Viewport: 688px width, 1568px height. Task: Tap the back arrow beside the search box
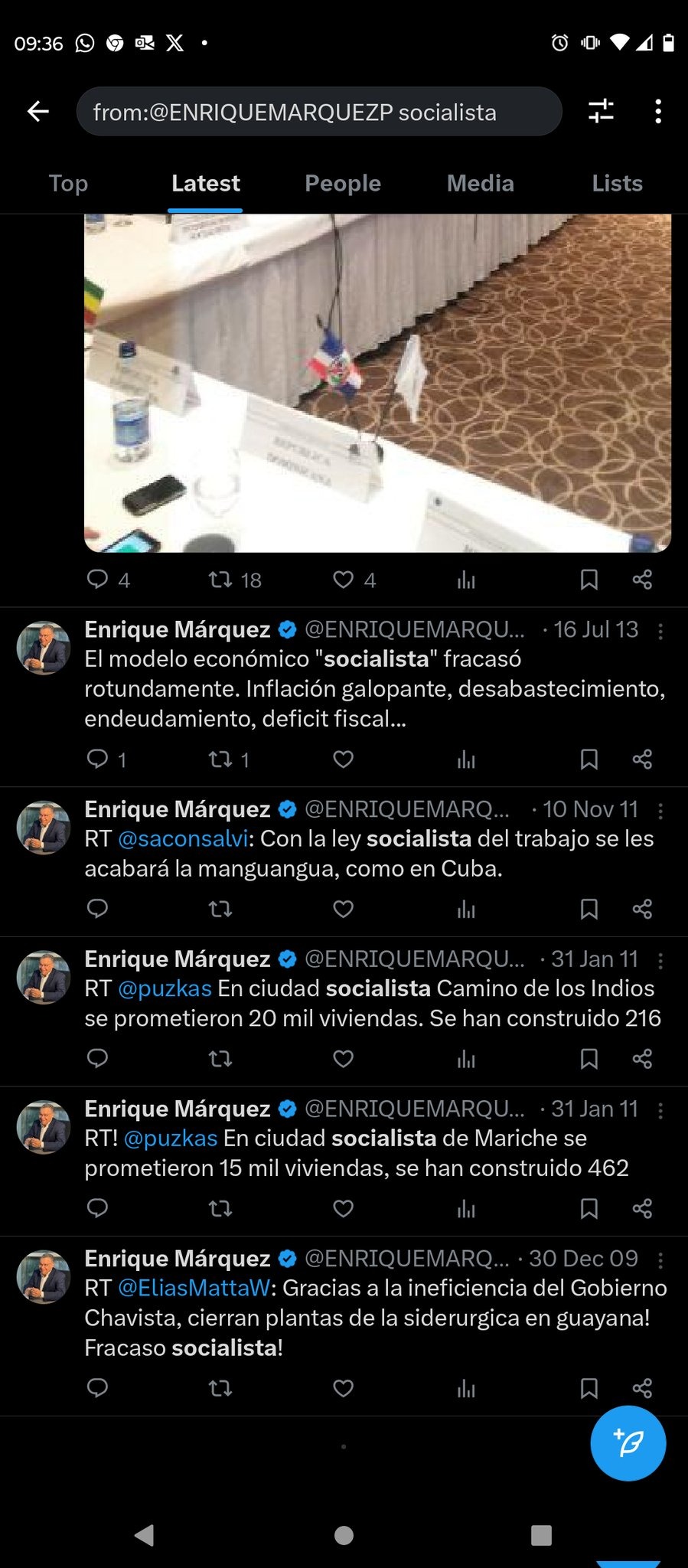38,112
